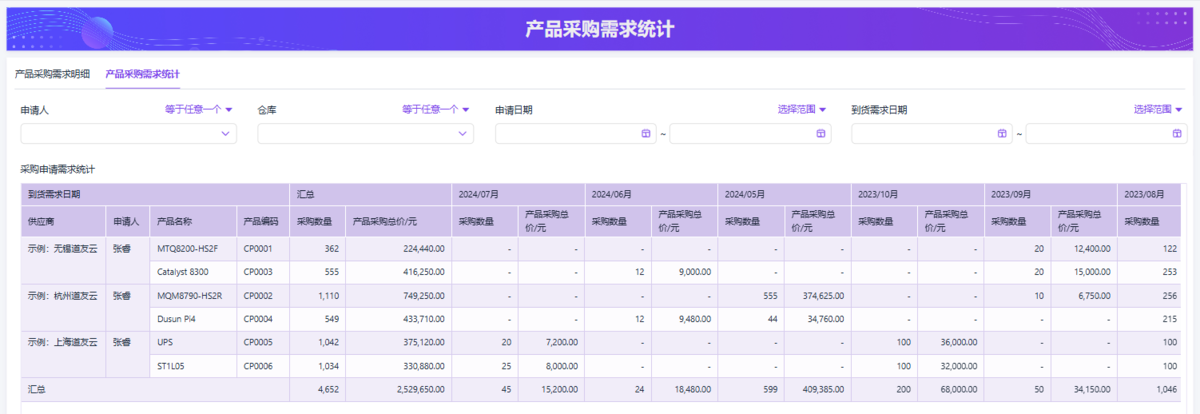The image size is (1200, 414).
Task: Click product name cell Catalyst 8300
Action: click(x=183, y=272)
